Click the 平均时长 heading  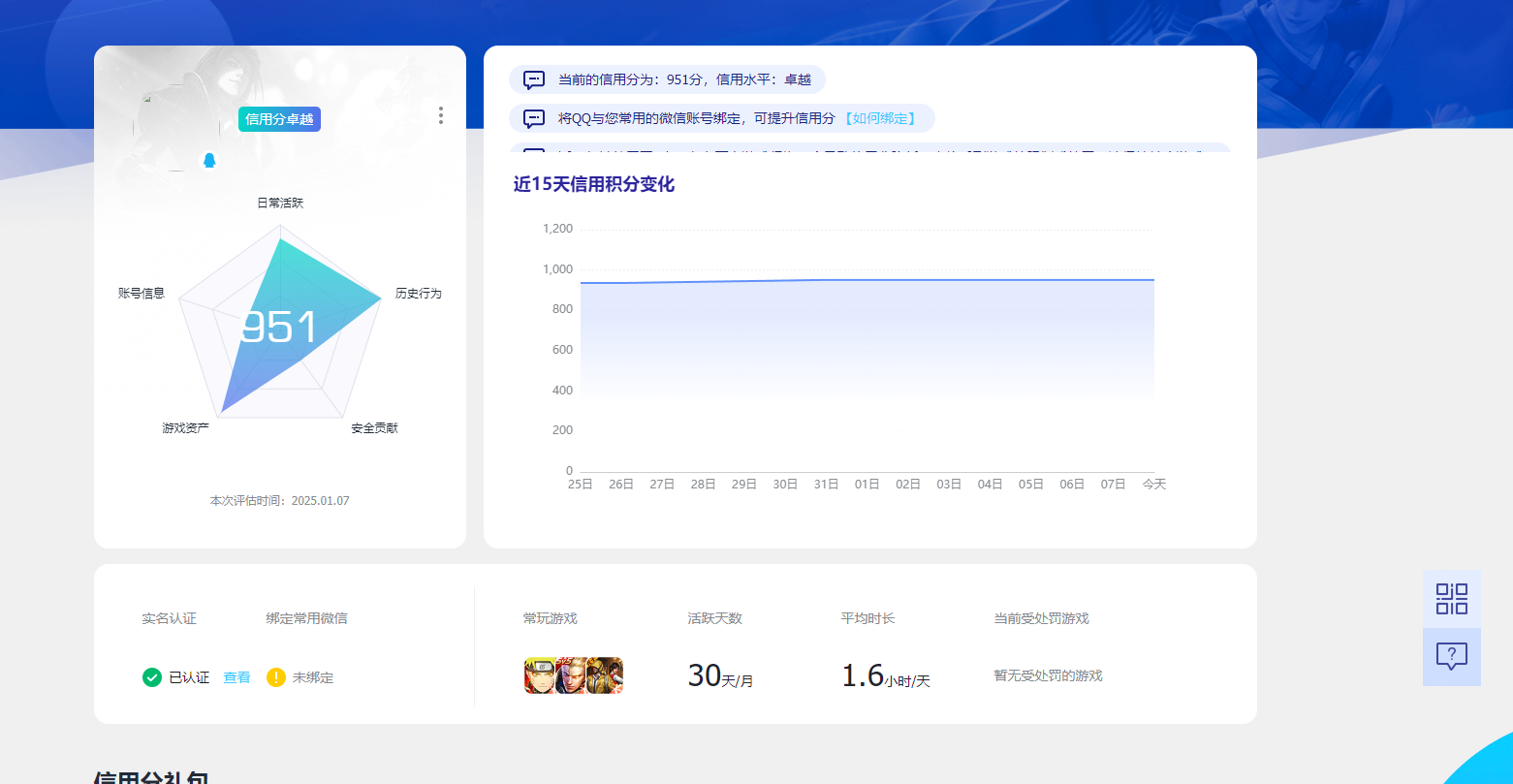tap(867, 618)
